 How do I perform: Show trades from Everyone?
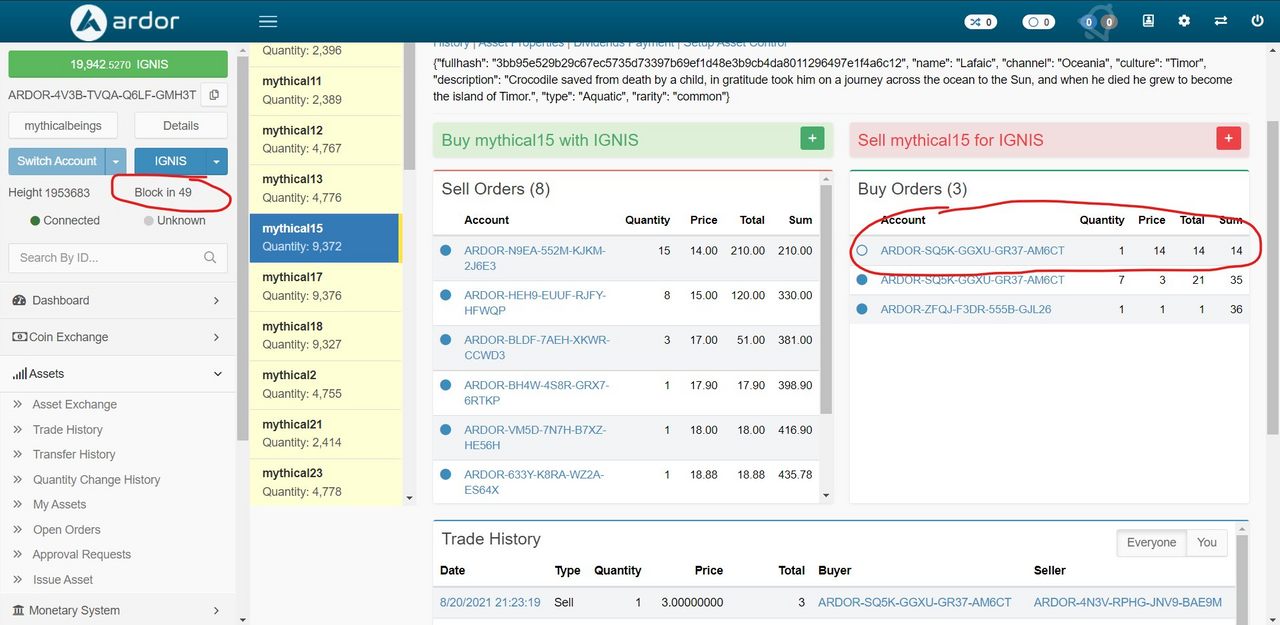coord(1151,542)
